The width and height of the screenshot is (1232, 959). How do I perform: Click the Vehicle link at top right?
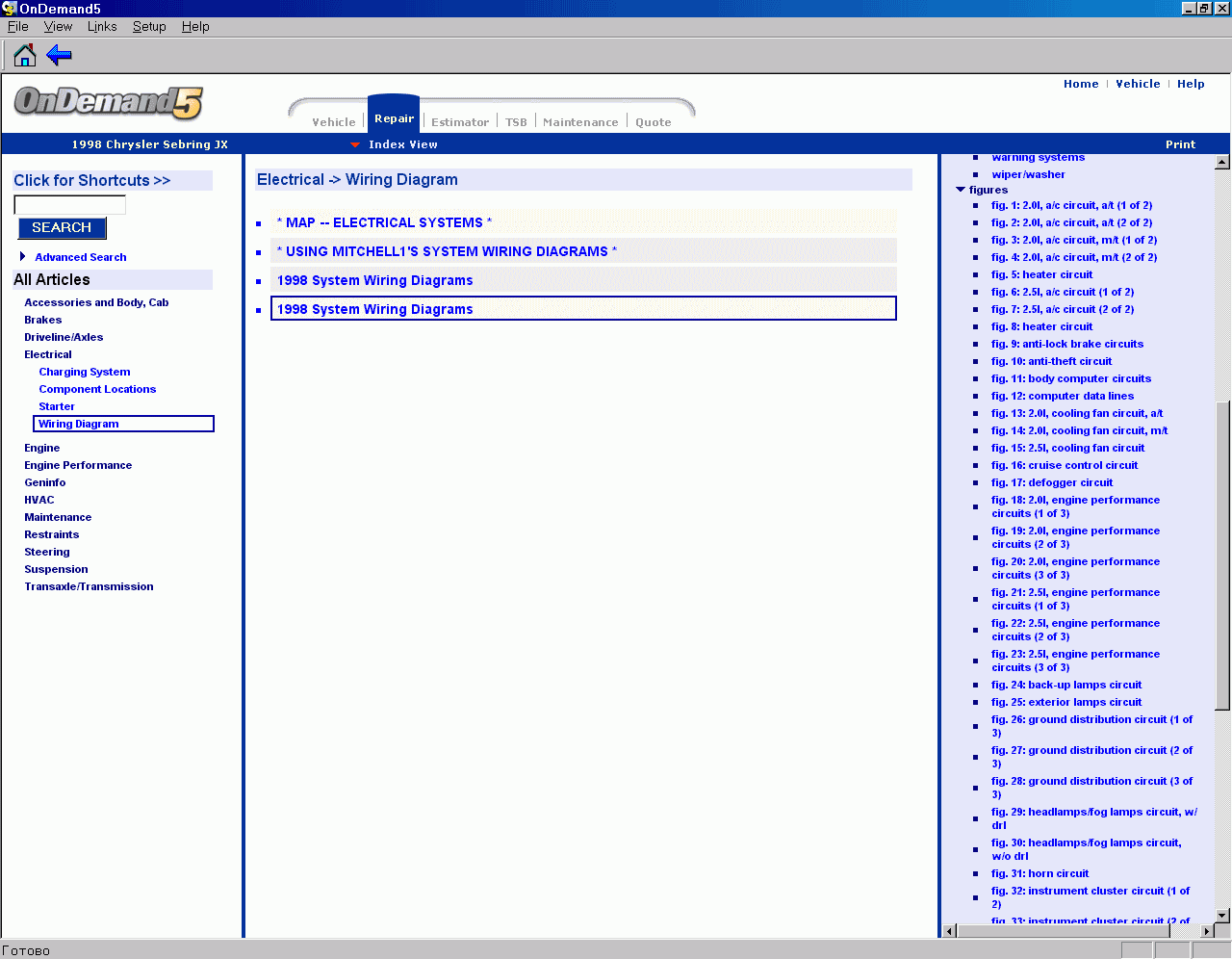coord(1138,84)
